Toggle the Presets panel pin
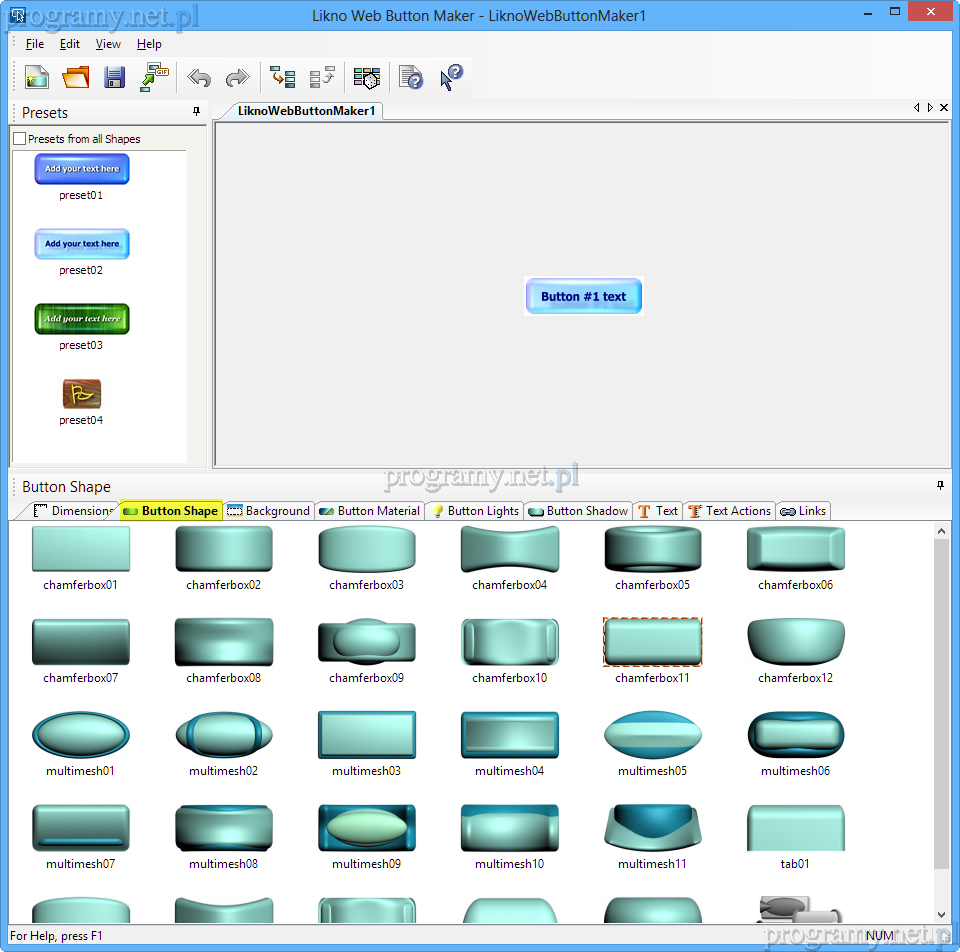Image resolution: width=960 pixels, height=952 pixels. coord(196,112)
